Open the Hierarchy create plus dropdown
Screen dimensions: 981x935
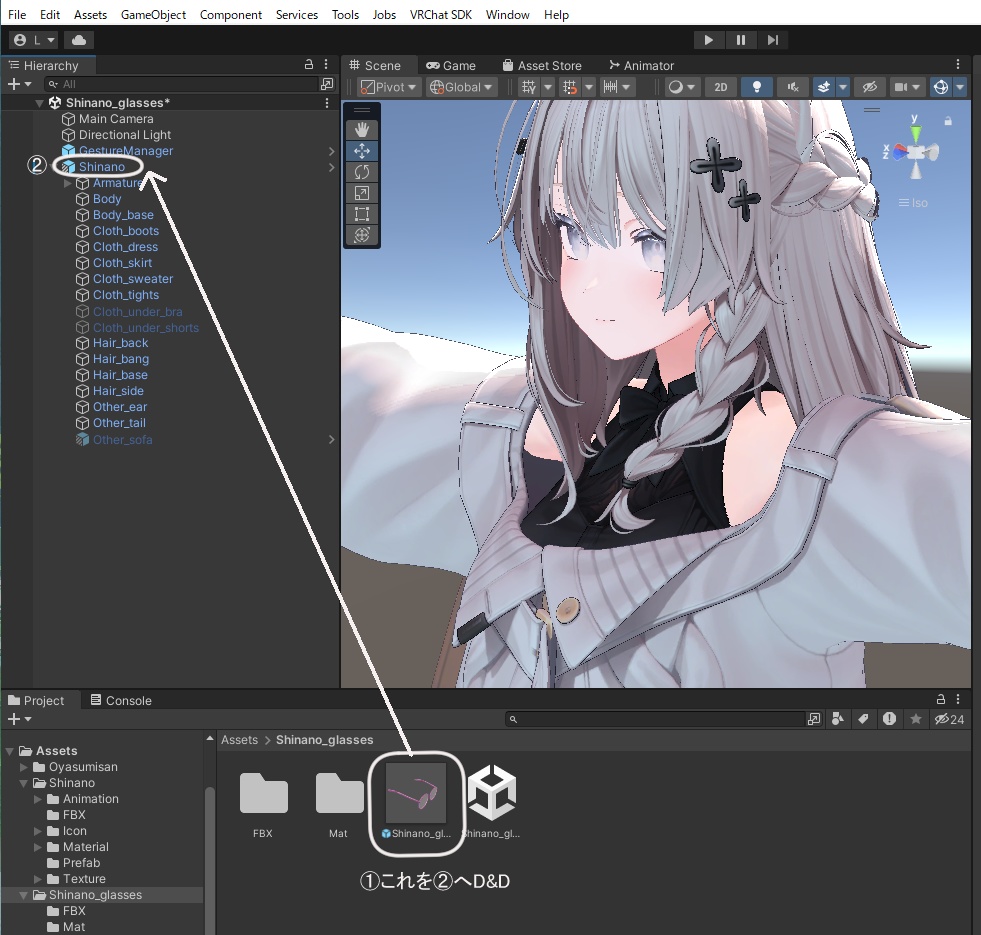(x=19, y=84)
